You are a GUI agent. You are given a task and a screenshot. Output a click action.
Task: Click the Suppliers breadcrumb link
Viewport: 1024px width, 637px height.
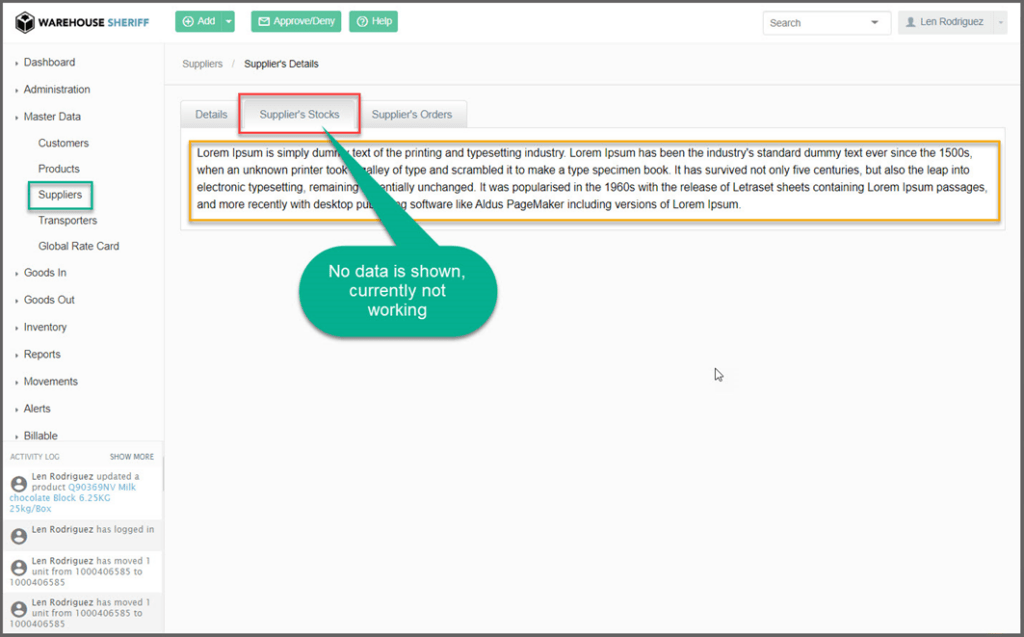202,64
